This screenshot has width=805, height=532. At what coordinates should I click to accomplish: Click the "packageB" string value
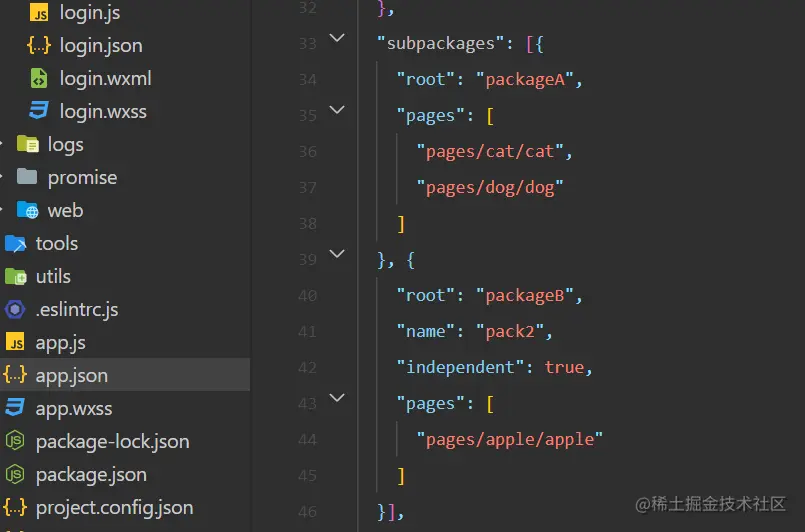tap(525, 295)
